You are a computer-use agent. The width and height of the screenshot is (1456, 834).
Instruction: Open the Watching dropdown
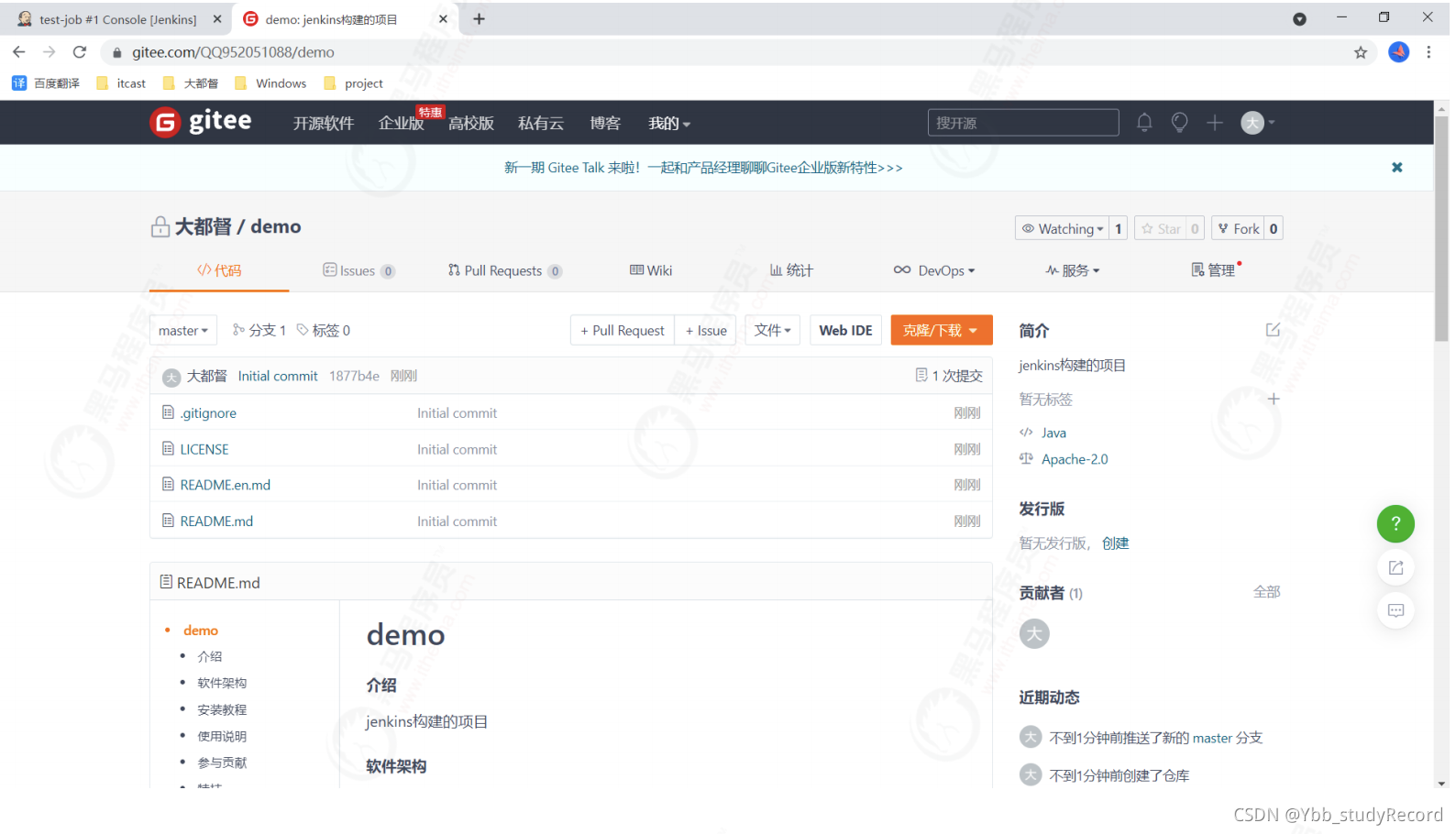pyautogui.click(x=1062, y=229)
